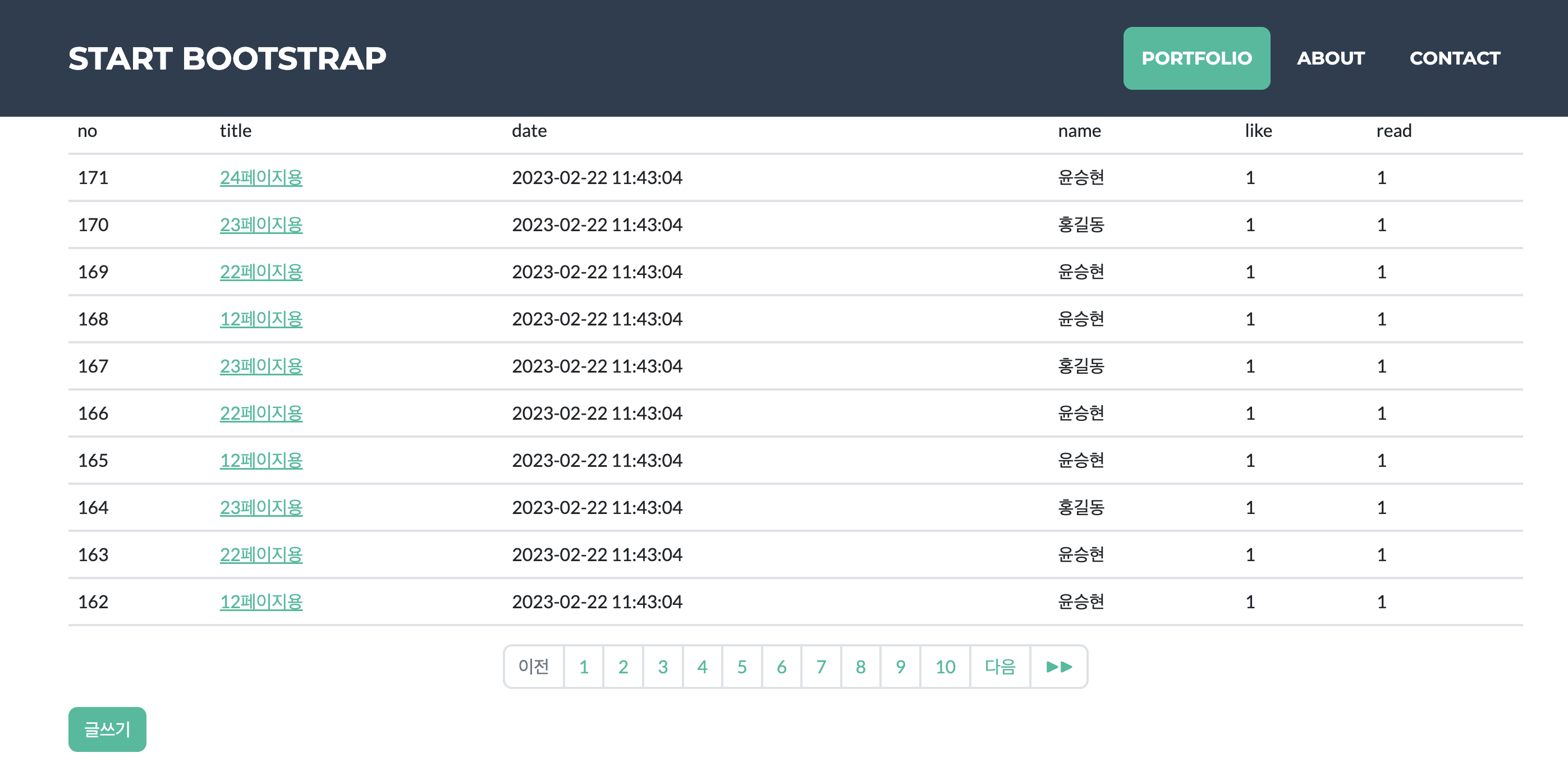Click author 윤승현 in row 162
This screenshot has width=1568, height=771.
(x=1081, y=602)
